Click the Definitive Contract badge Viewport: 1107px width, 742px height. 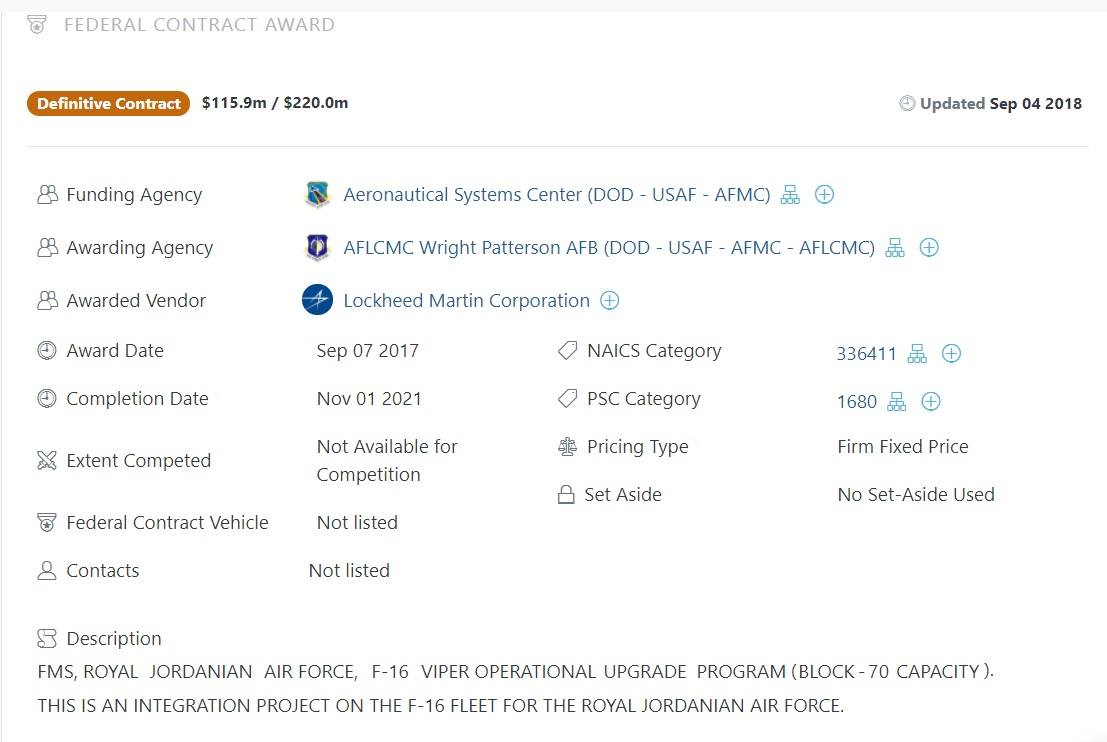109,103
